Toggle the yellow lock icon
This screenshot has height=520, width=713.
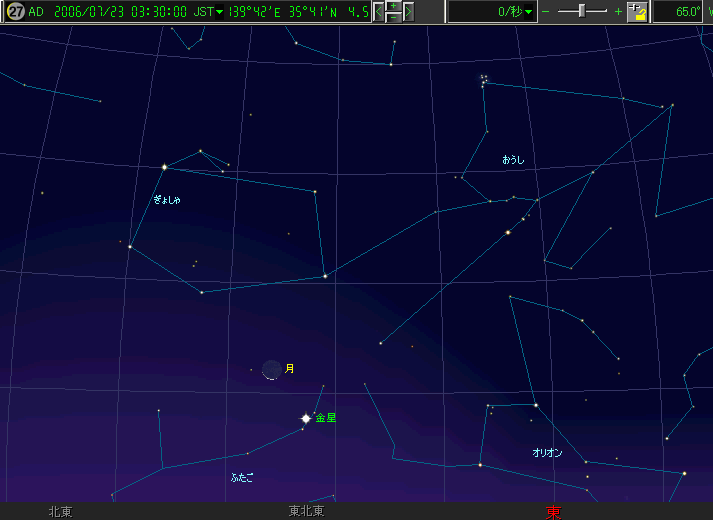[x=639, y=12]
